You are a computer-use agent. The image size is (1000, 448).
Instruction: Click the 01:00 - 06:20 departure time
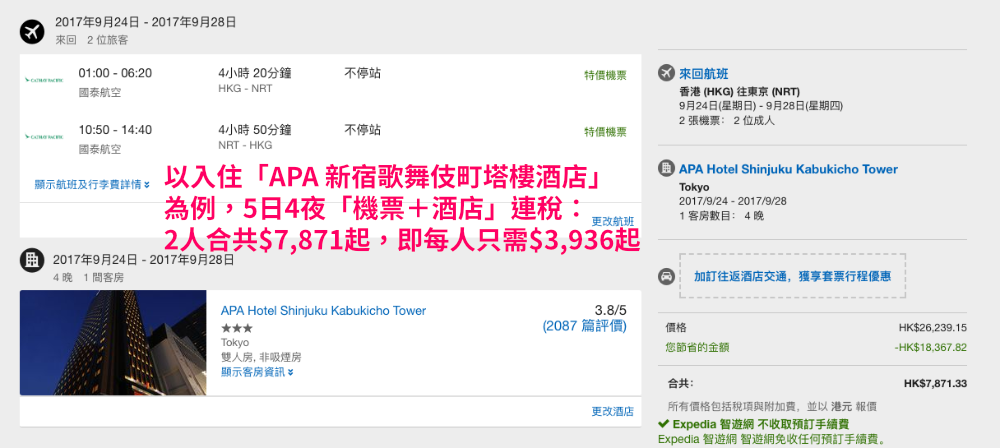[x=115, y=73]
